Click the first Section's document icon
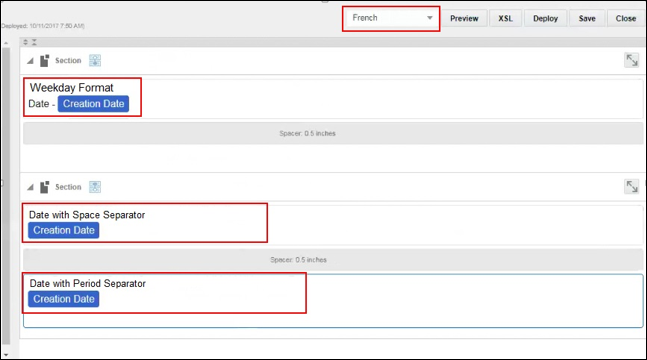This screenshot has height=360, width=647. [45, 61]
